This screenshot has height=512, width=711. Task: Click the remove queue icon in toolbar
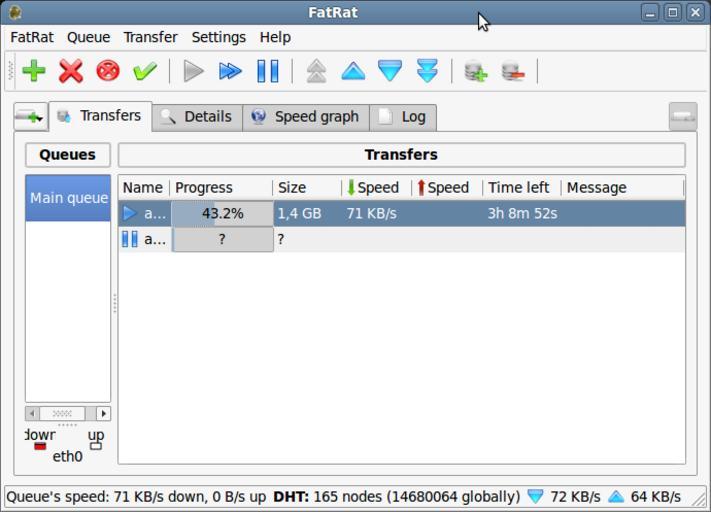click(513, 71)
